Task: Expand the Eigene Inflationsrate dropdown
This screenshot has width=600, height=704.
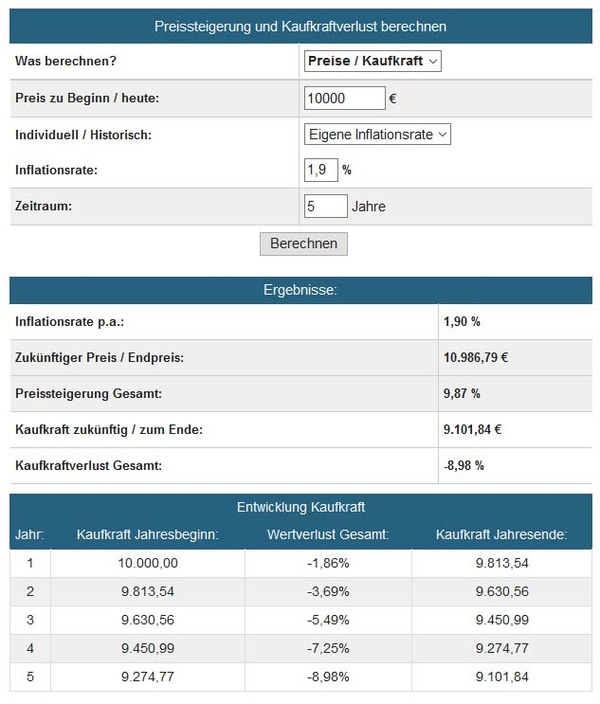Action: [x=377, y=134]
